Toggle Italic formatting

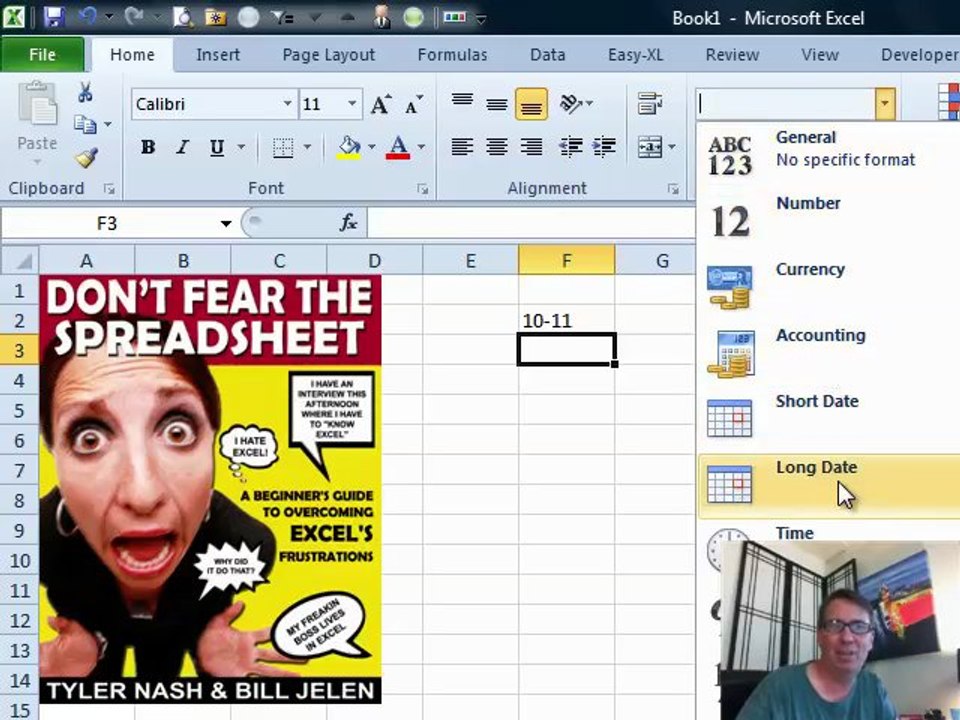click(182, 147)
